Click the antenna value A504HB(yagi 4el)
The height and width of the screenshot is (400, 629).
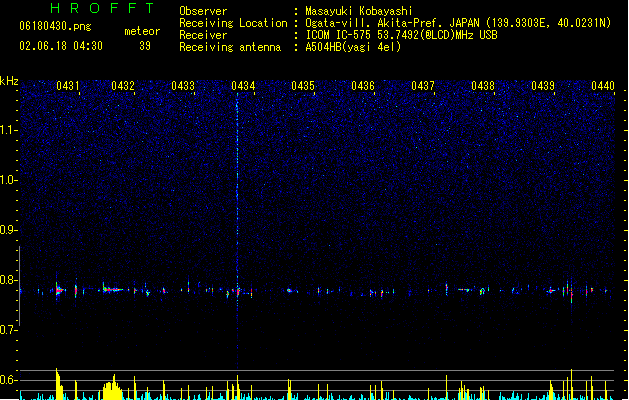point(353,47)
